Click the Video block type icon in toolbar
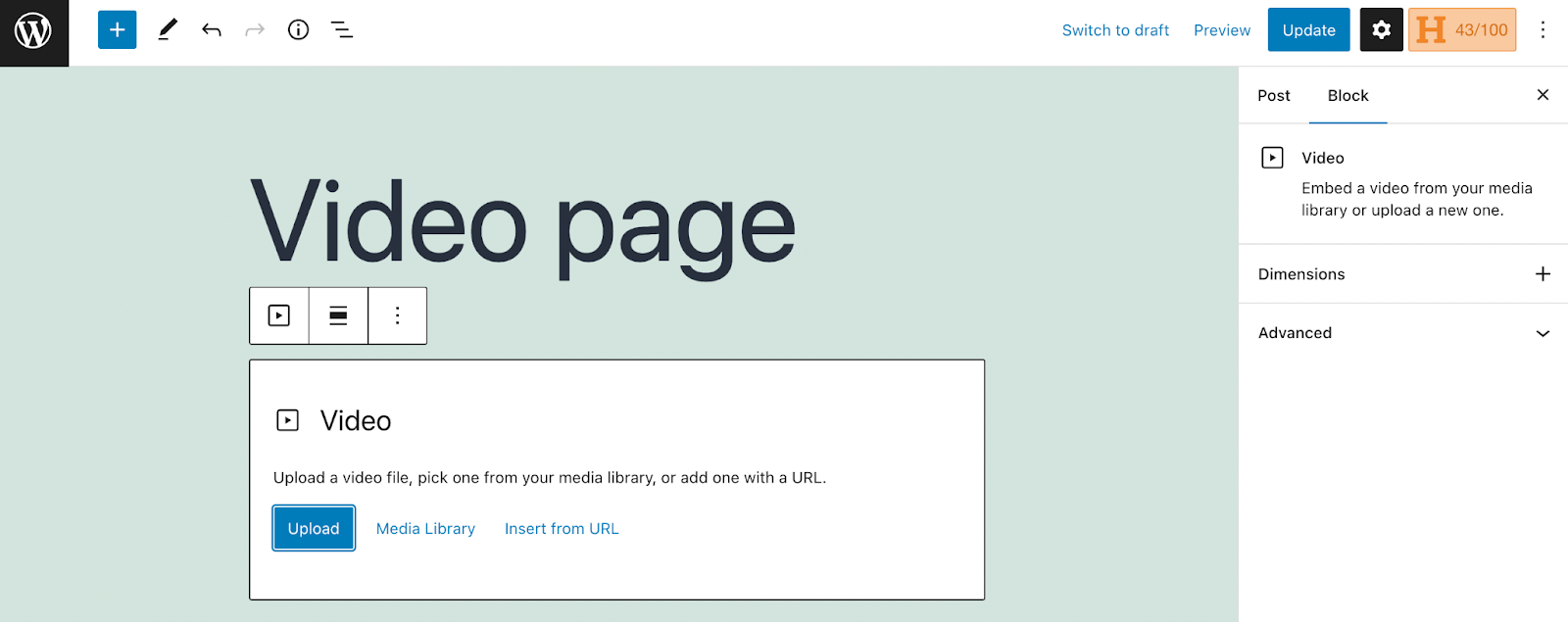This screenshot has width=1568, height=622. (279, 315)
